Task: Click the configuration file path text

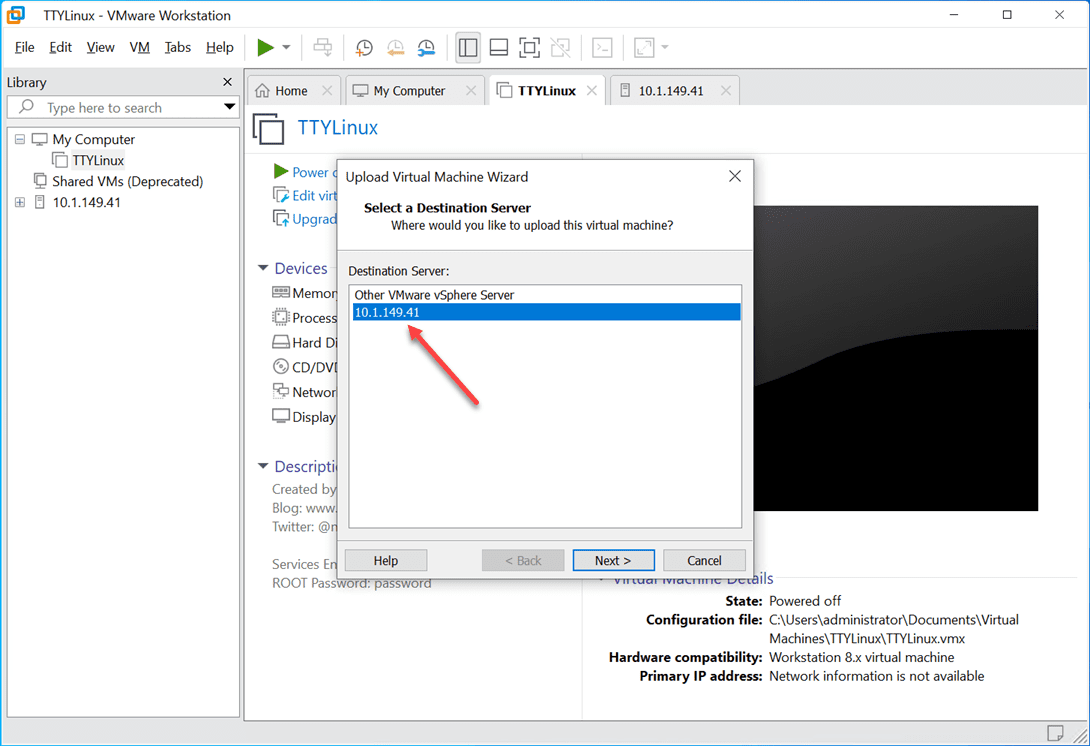Action: 893,629
